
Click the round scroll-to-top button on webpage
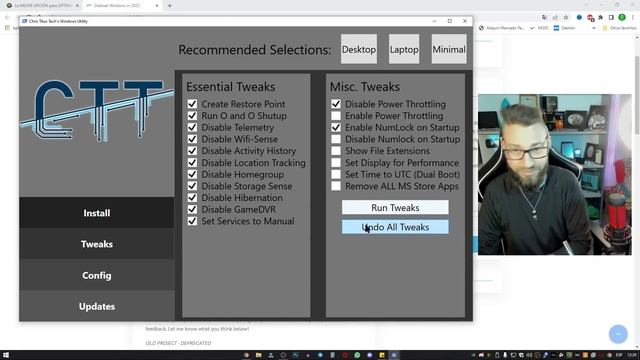point(618,334)
